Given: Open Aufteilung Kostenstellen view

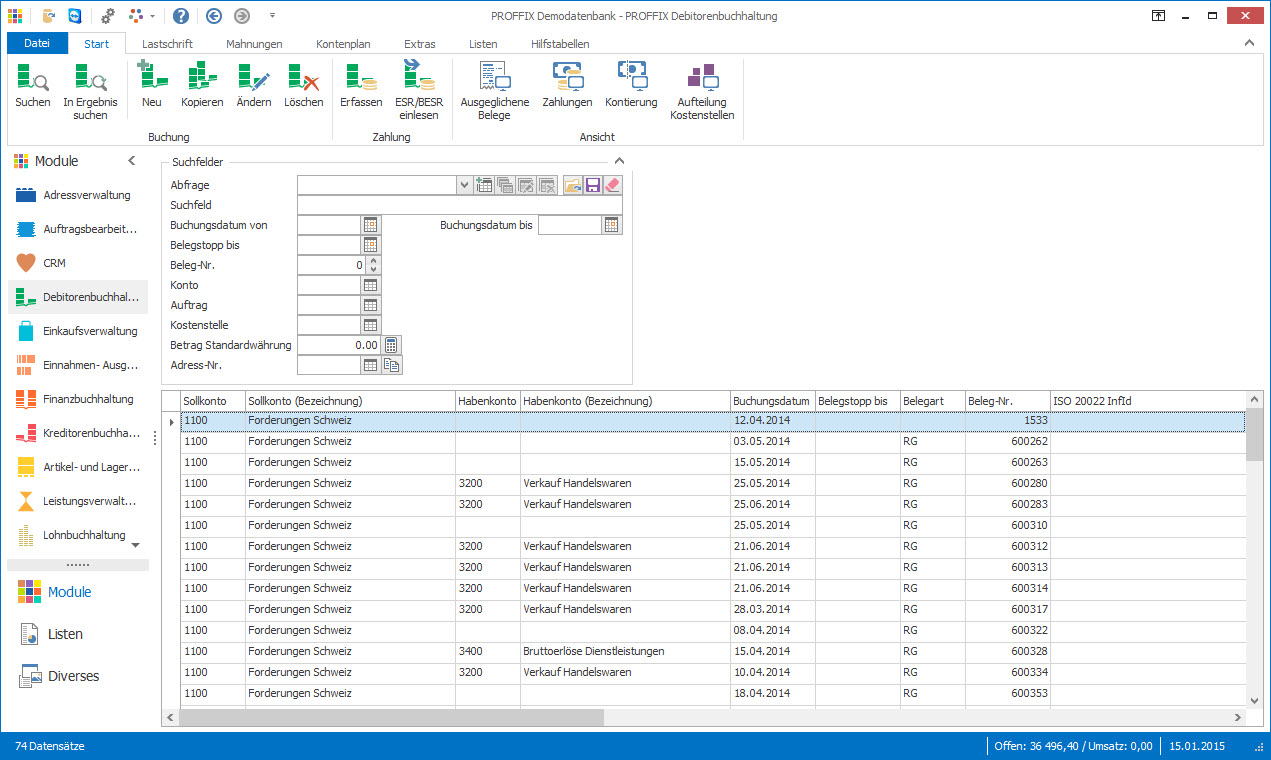Looking at the screenshot, I should pyautogui.click(x=702, y=90).
